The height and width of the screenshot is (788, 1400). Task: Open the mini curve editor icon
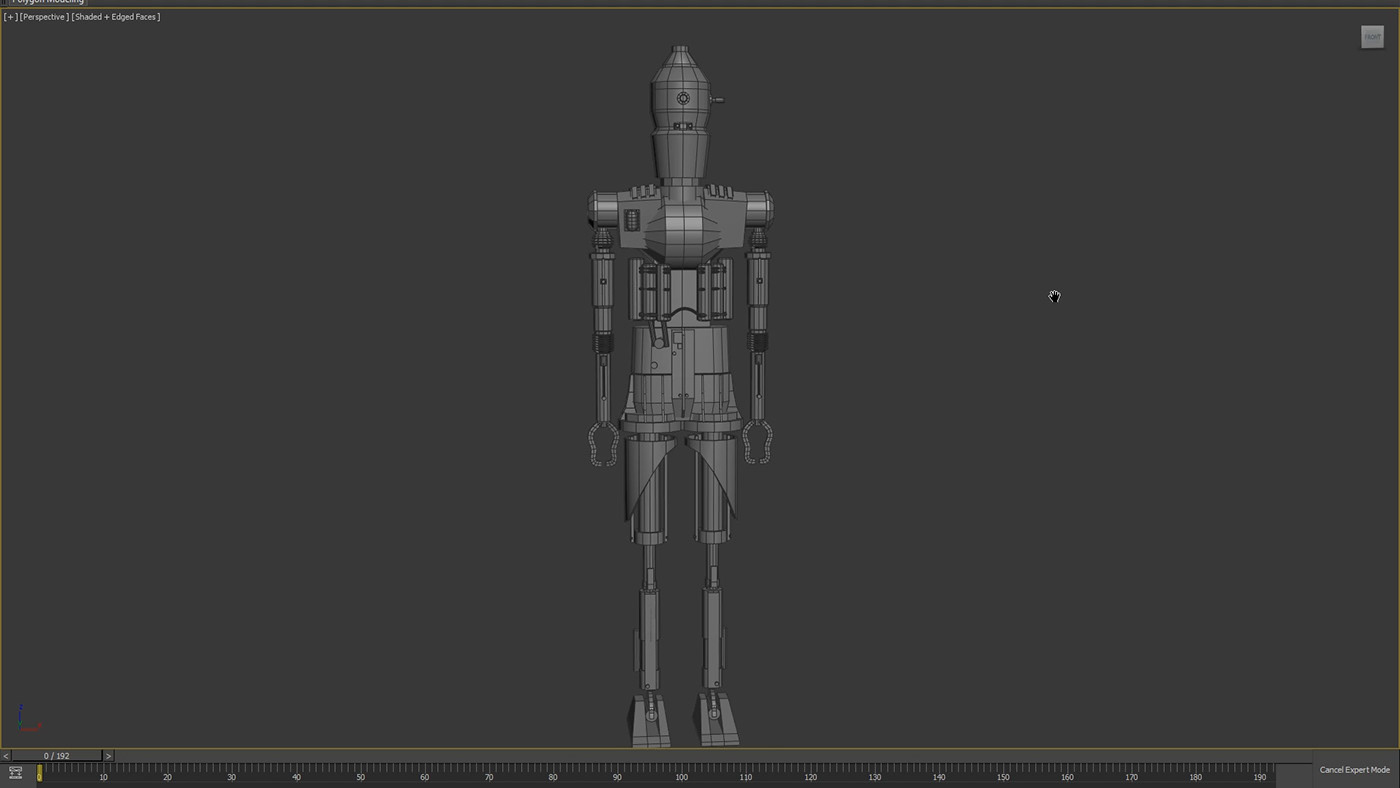[16, 773]
